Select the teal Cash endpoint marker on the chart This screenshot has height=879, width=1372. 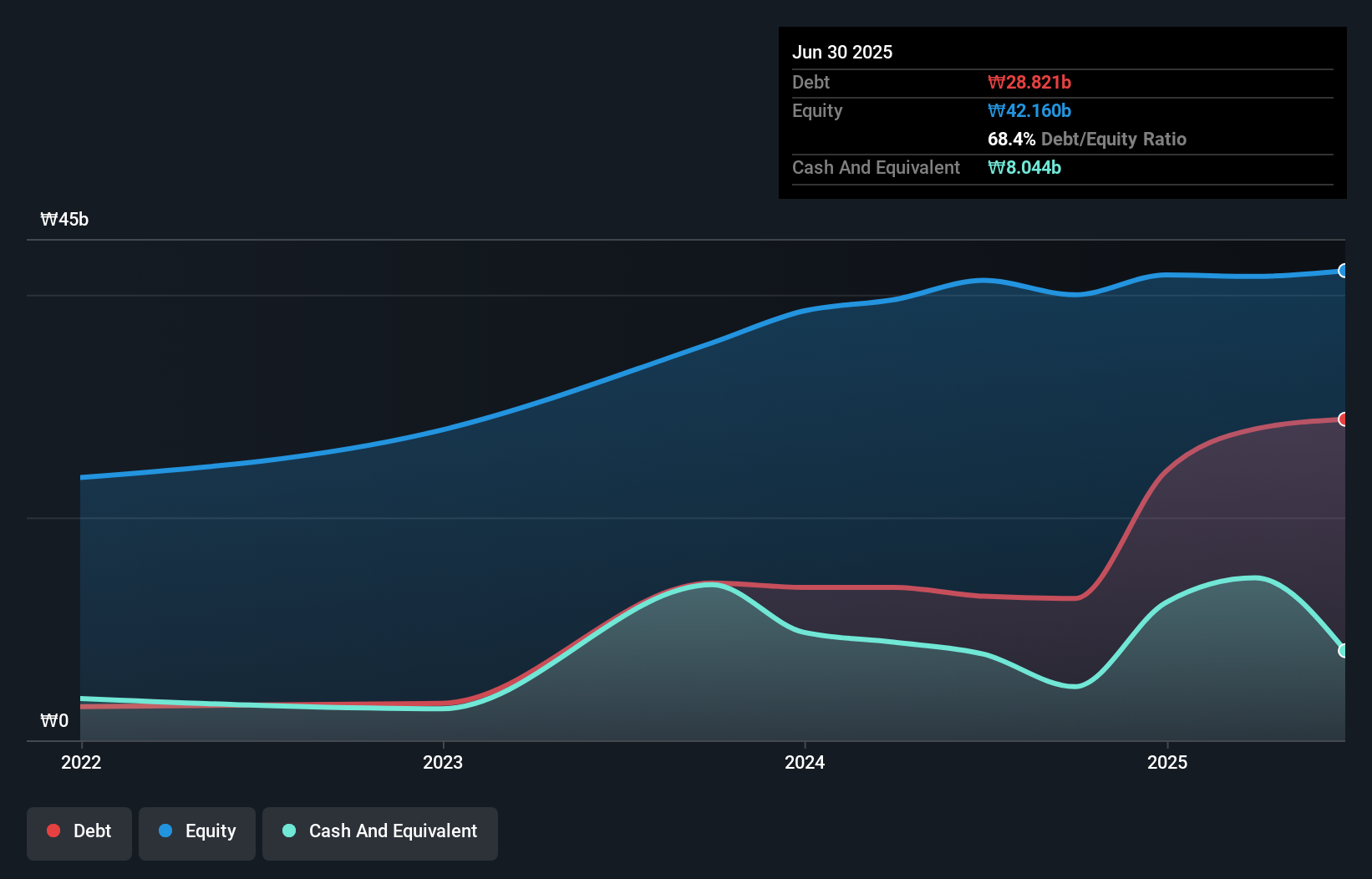coord(1342,649)
